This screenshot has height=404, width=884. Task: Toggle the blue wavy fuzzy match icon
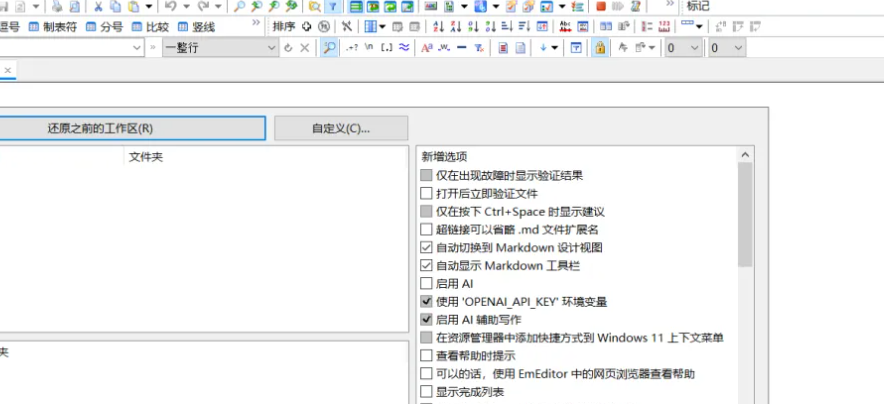[404, 48]
